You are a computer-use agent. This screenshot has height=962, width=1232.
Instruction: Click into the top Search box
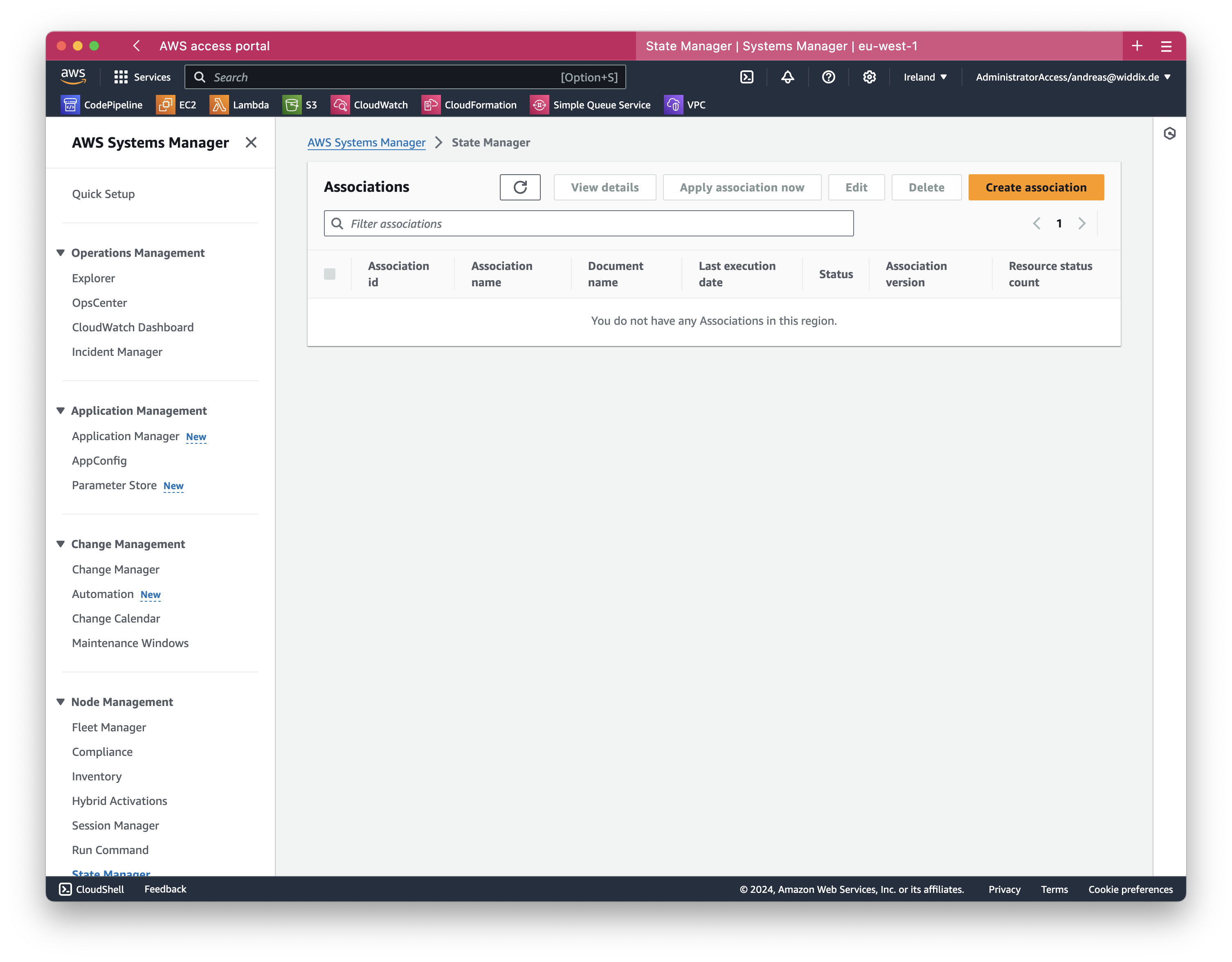click(x=405, y=77)
